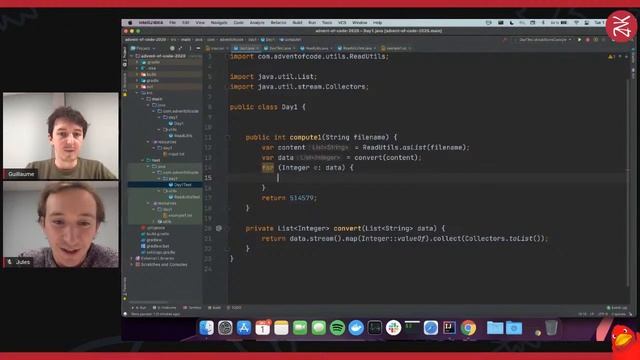This screenshot has width=640, height=360.
Task: Open the Project view dropdown
Action: (x=143, y=48)
